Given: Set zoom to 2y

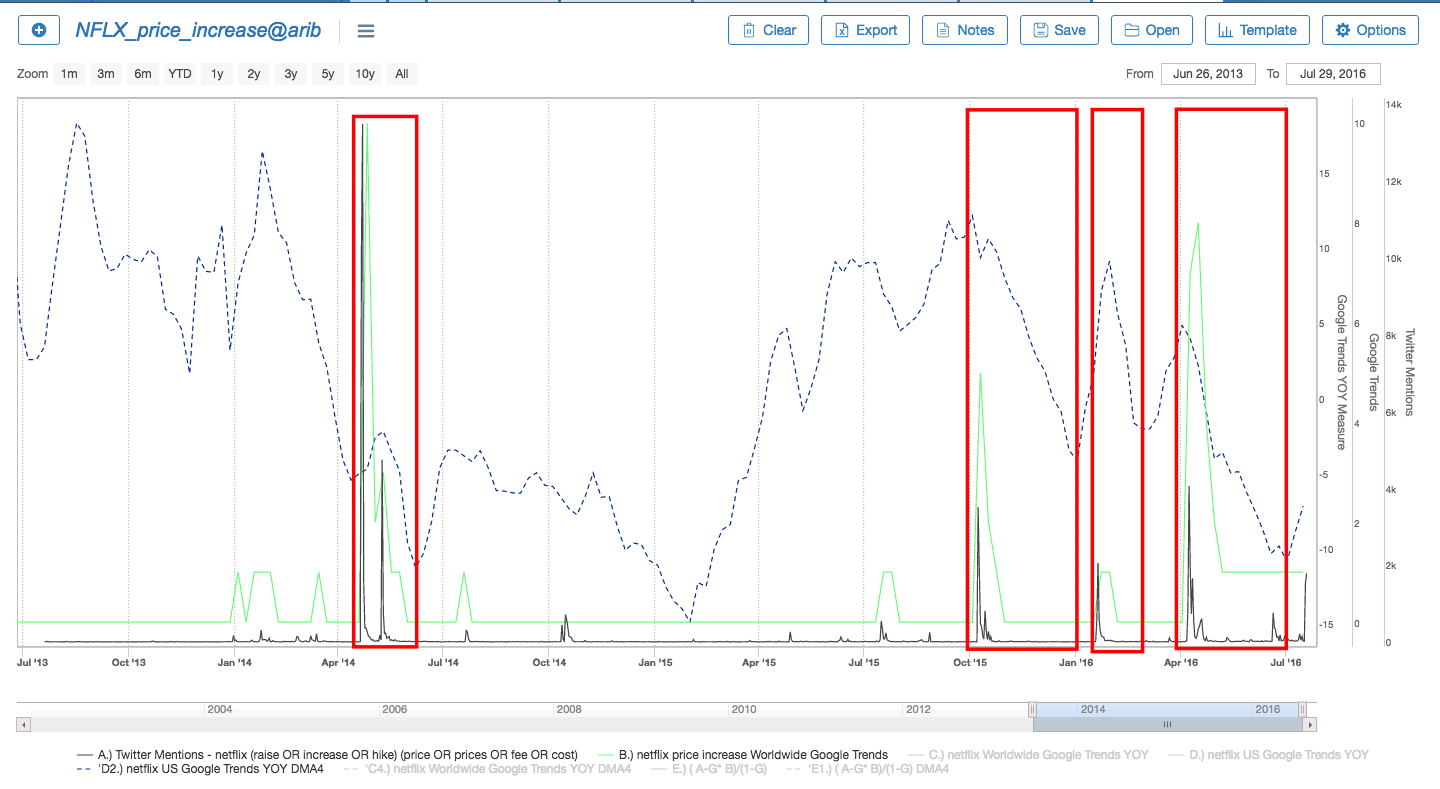Looking at the screenshot, I should click(x=254, y=74).
